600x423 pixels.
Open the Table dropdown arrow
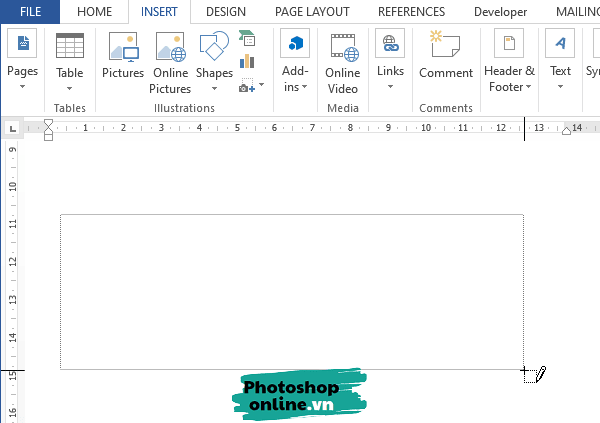(x=69, y=88)
